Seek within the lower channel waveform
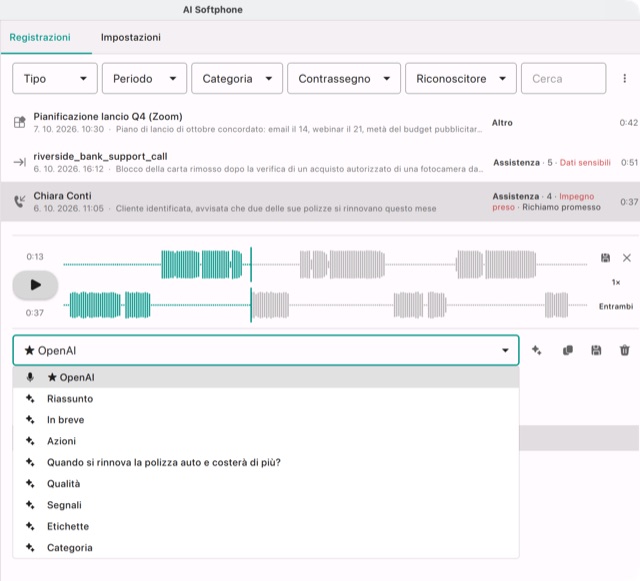Viewport: 640px width, 581px height. tap(325, 305)
